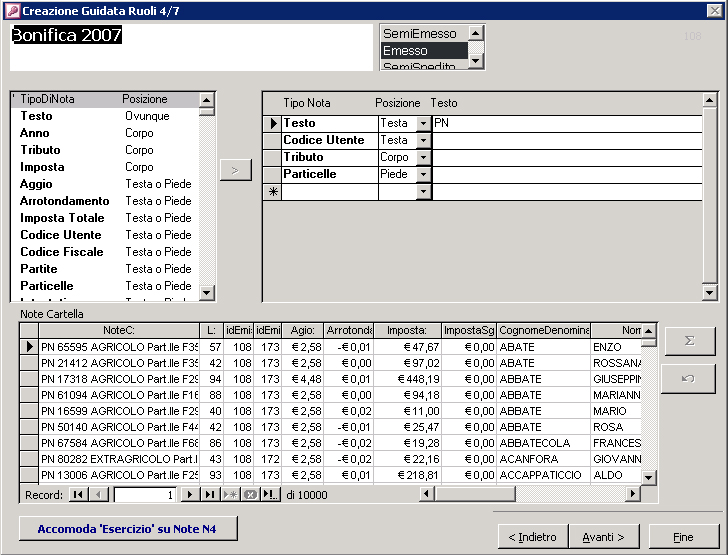The image size is (728, 555).
Task: Select Imposta Totale in TipoDiNota list
Action: pyautogui.click(x=62, y=218)
